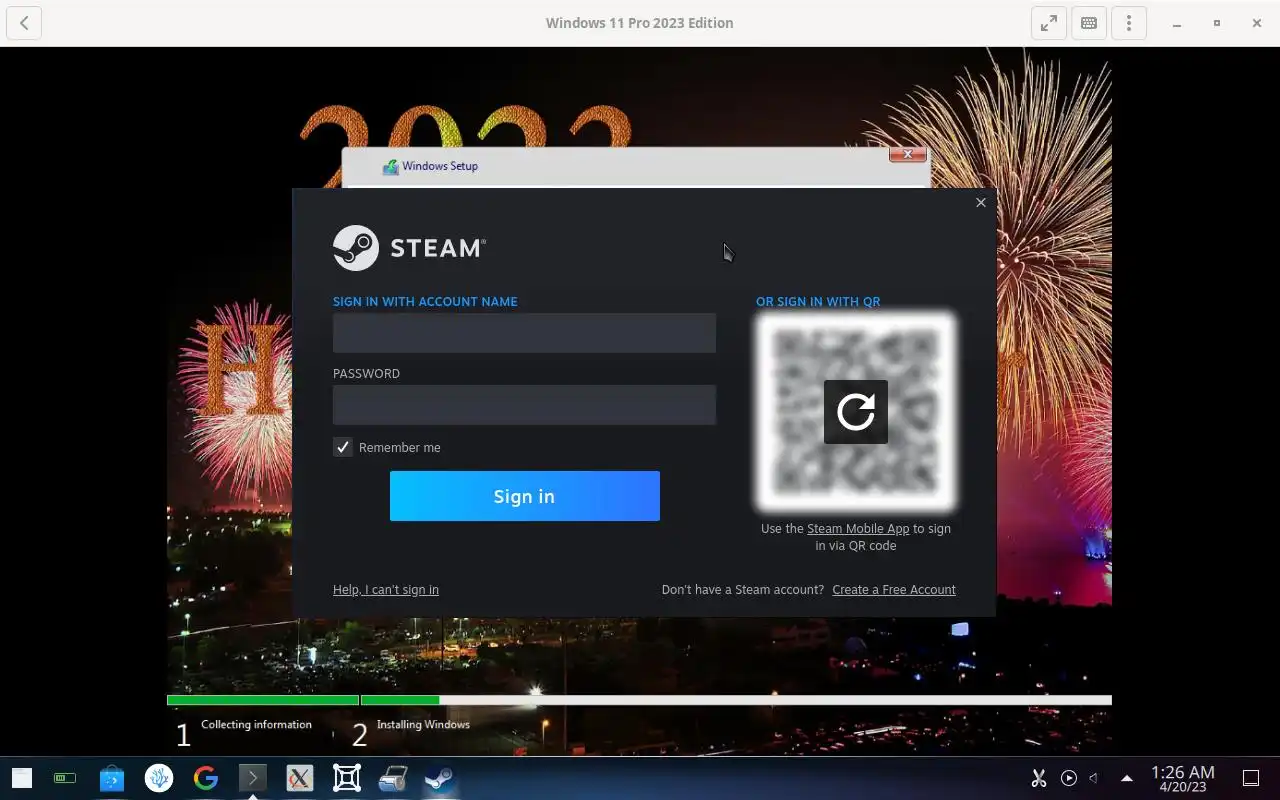Open the terminal icon in the taskbar
This screenshot has height=800, width=1280.
253,778
